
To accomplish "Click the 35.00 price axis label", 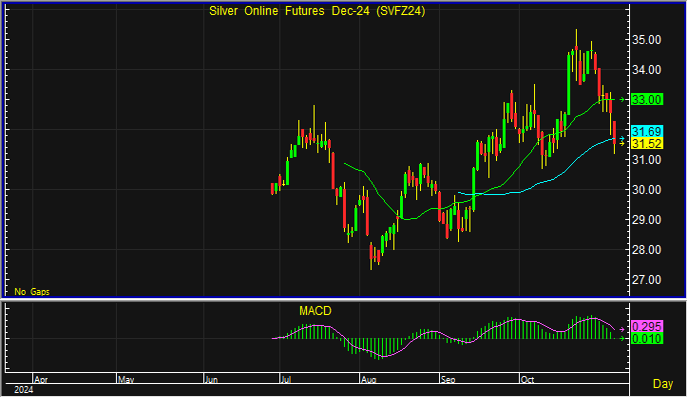I will coord(646,40).
